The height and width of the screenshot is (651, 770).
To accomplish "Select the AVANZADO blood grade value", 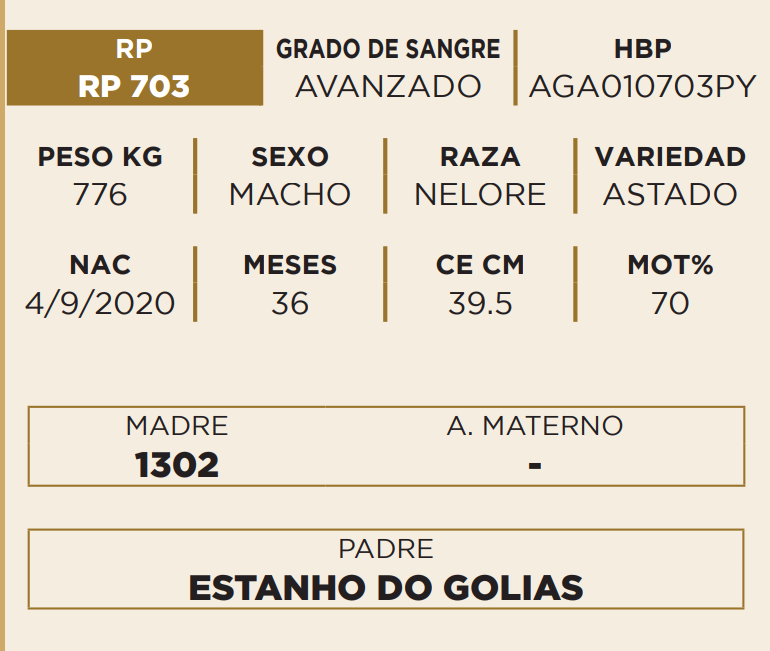I will tap(388, 87).
